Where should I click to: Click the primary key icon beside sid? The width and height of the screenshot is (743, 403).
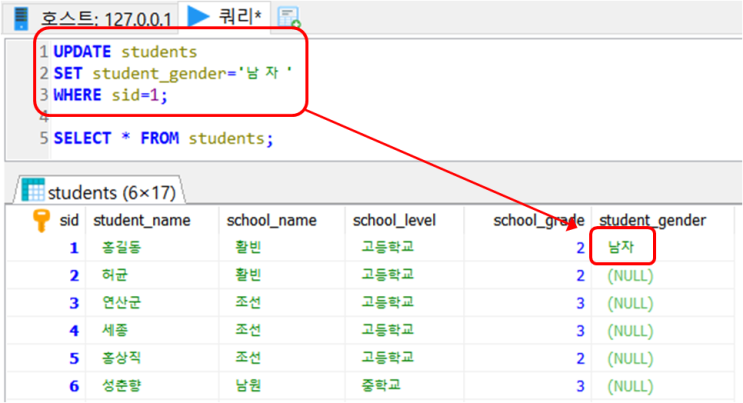(41, 220)
